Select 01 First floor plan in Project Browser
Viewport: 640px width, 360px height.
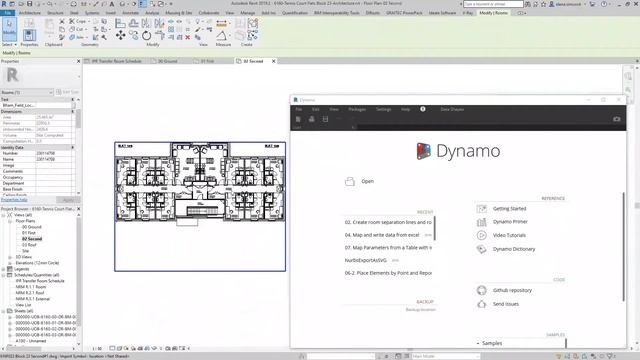click(29, 233)
